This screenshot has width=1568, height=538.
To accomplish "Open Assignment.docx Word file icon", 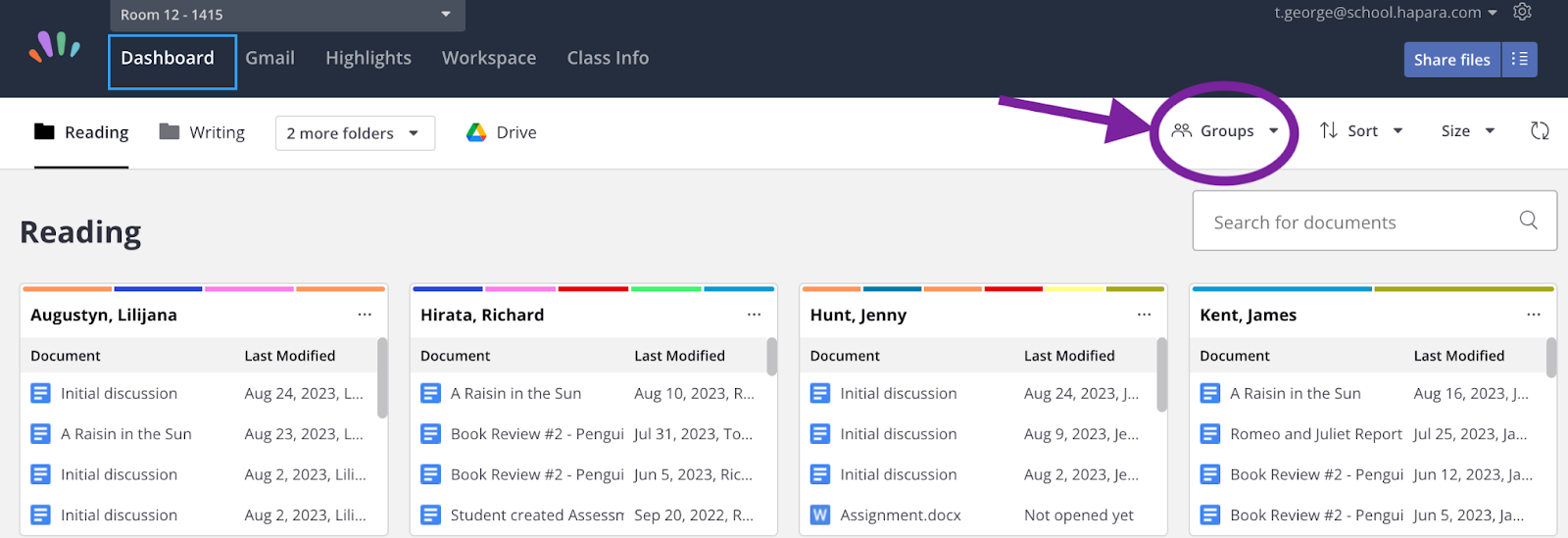I will pyautogui.click(x=820, y=514).
